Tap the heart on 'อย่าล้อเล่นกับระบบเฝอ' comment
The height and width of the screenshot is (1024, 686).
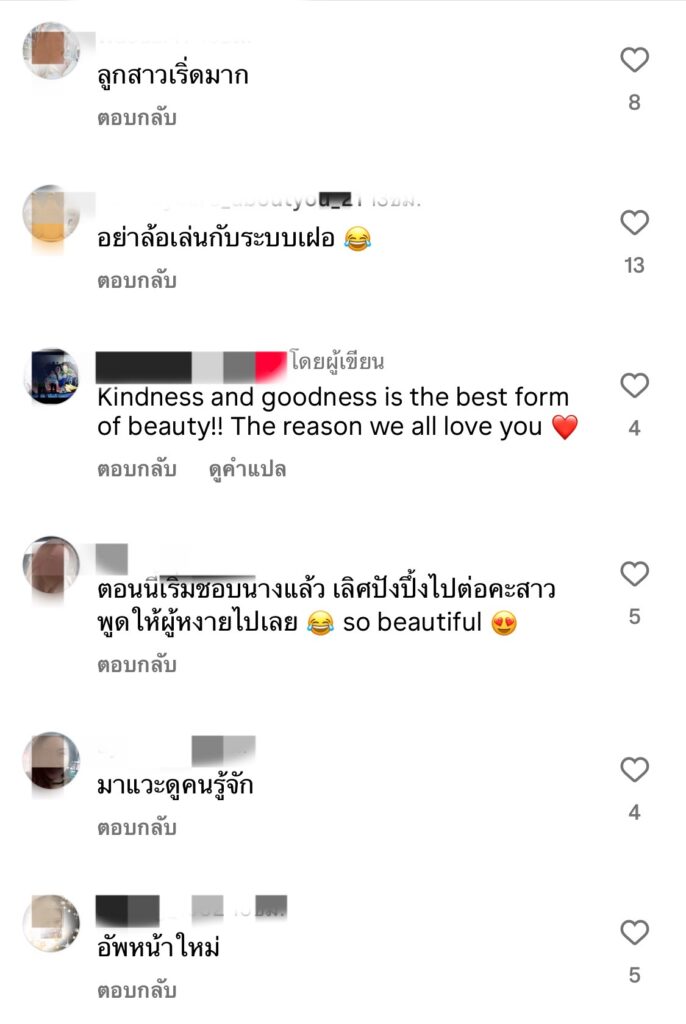tap(634, 223)
